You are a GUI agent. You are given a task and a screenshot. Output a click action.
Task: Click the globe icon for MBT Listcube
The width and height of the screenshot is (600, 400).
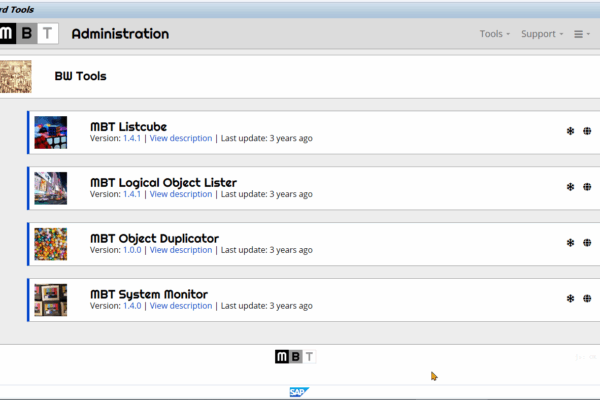(586, 131)
